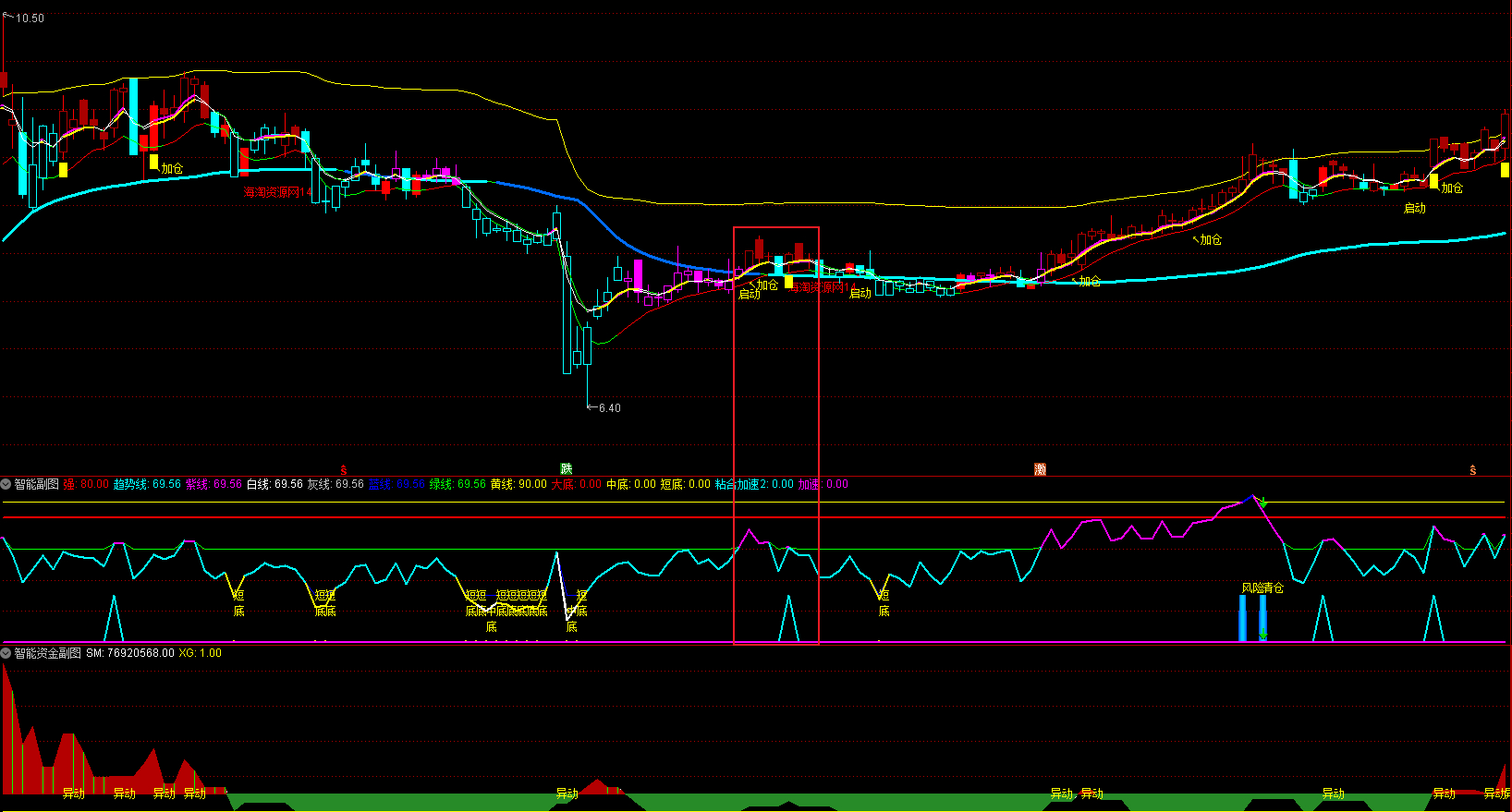Open the 智能资金副图 indicator name label

point(47,653)
